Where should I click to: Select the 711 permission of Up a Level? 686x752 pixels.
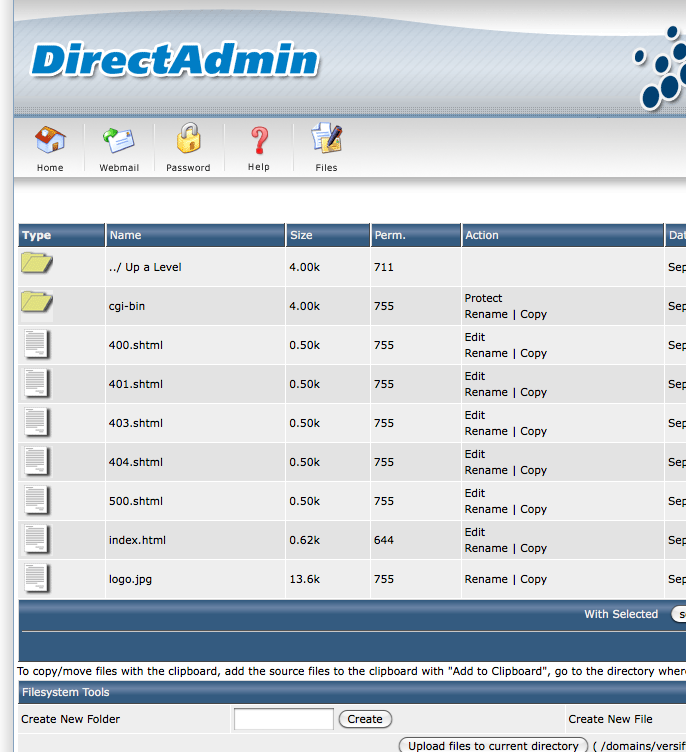(384, 267)
